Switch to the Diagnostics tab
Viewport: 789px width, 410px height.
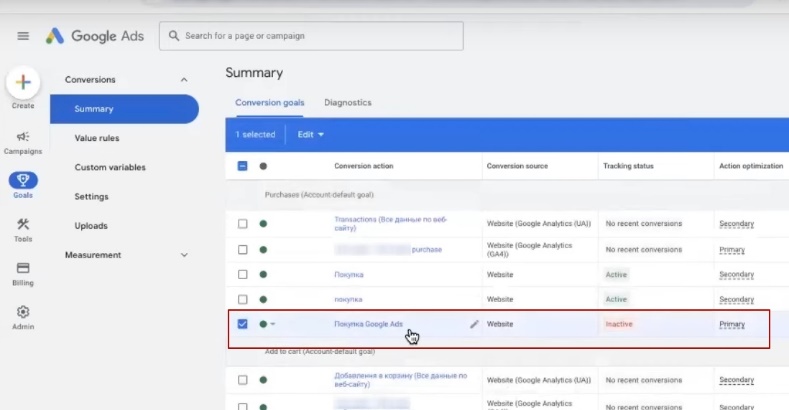tap(347, 102)
